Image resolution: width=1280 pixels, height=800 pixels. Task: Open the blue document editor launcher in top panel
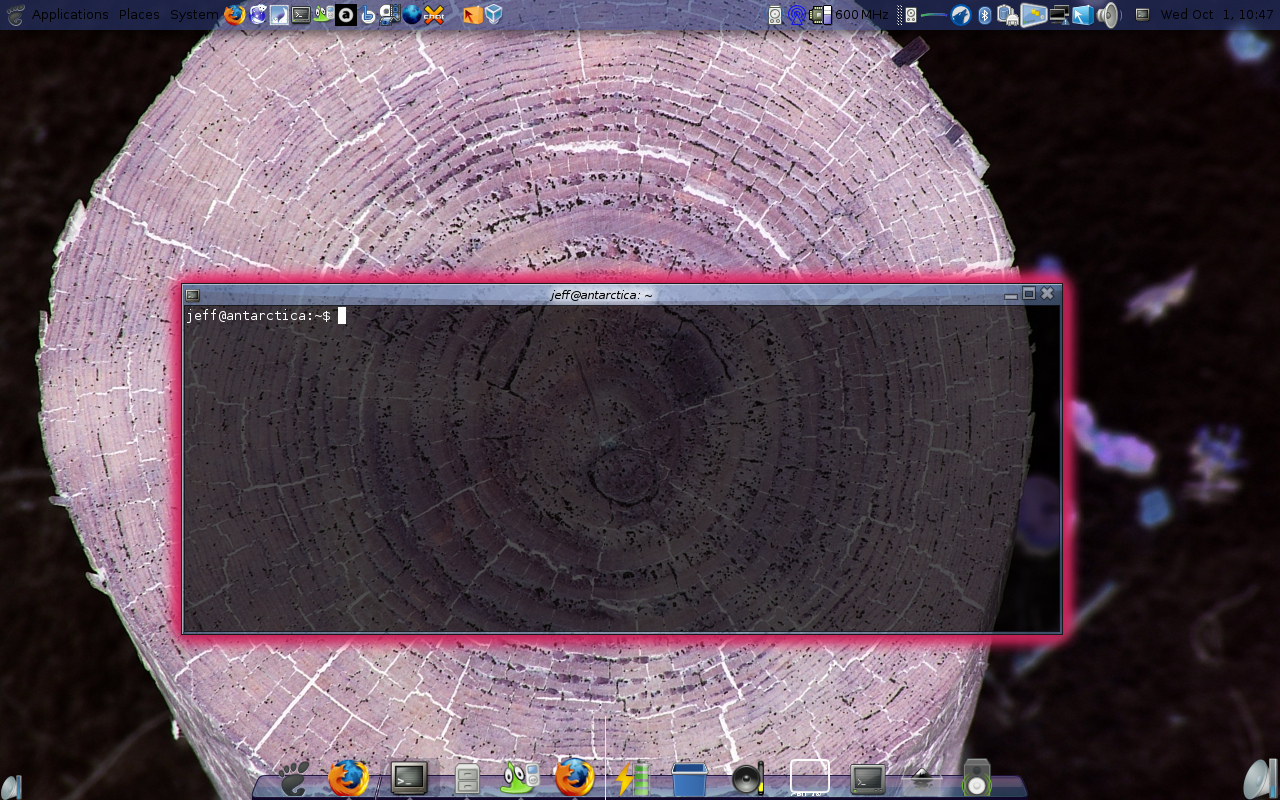point(279,15)
